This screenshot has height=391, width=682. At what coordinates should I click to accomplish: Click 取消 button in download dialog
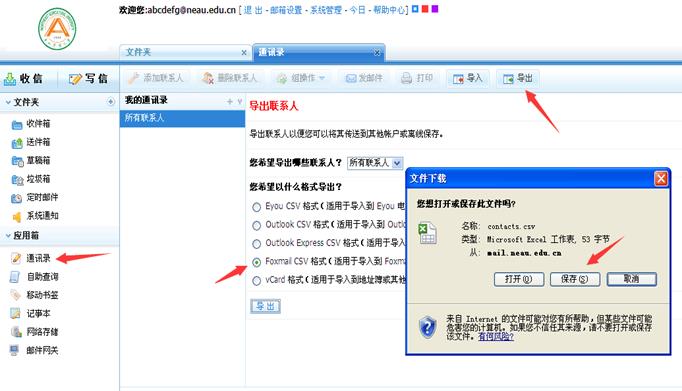coord(632,279)
